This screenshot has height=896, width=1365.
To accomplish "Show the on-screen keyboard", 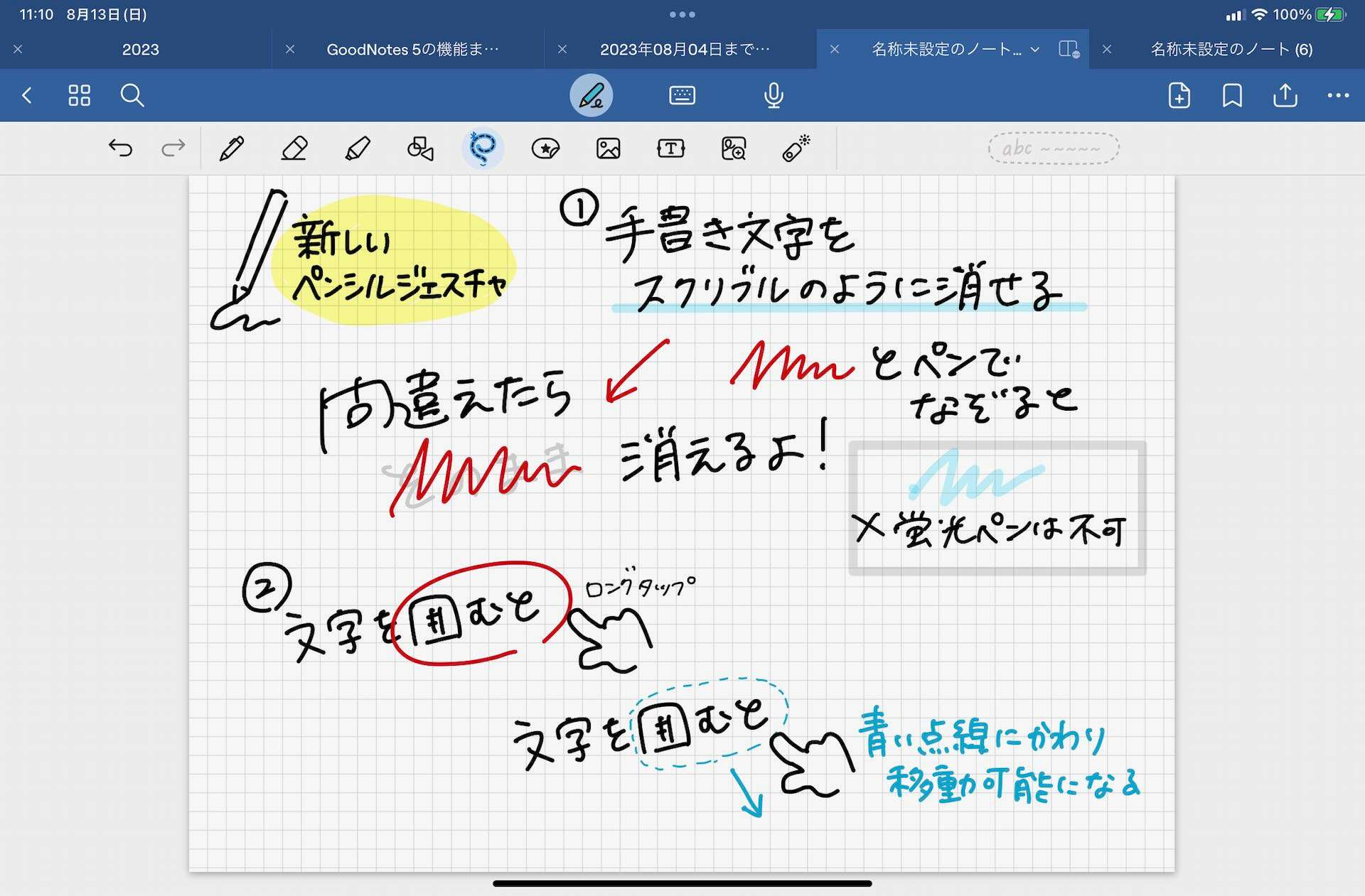I will [682, 95].
